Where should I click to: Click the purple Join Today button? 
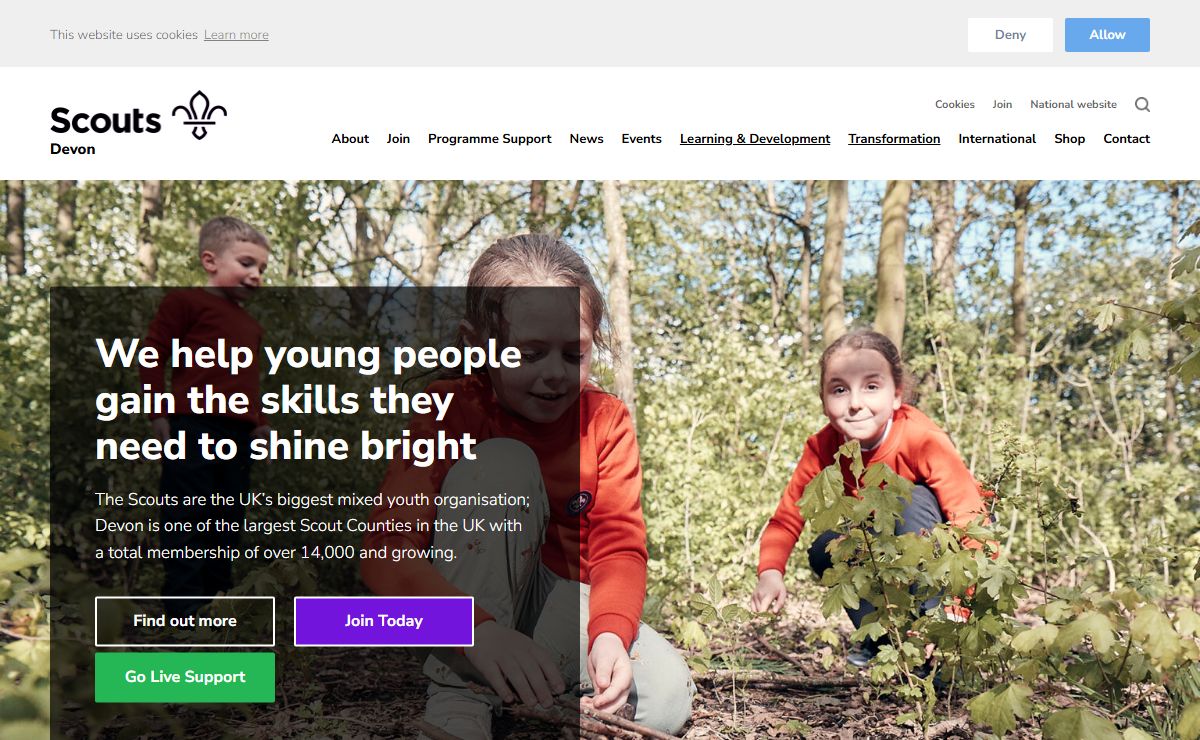pos(384,621)
